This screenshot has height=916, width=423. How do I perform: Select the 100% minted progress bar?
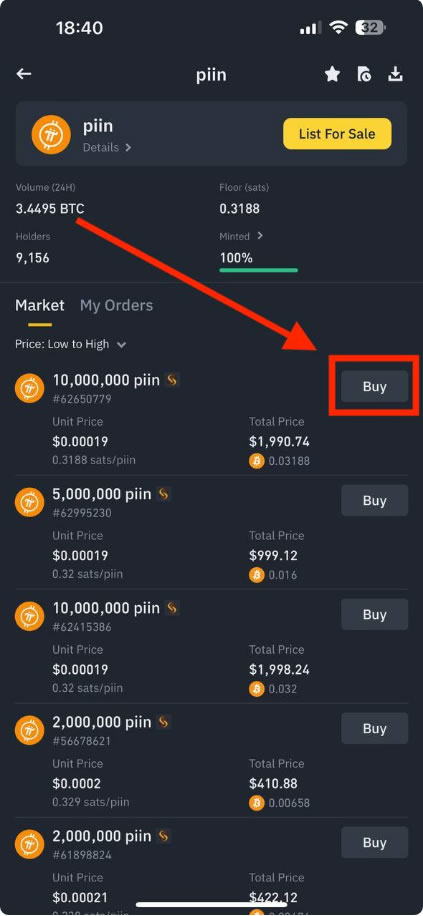click(x=259, y=270)
